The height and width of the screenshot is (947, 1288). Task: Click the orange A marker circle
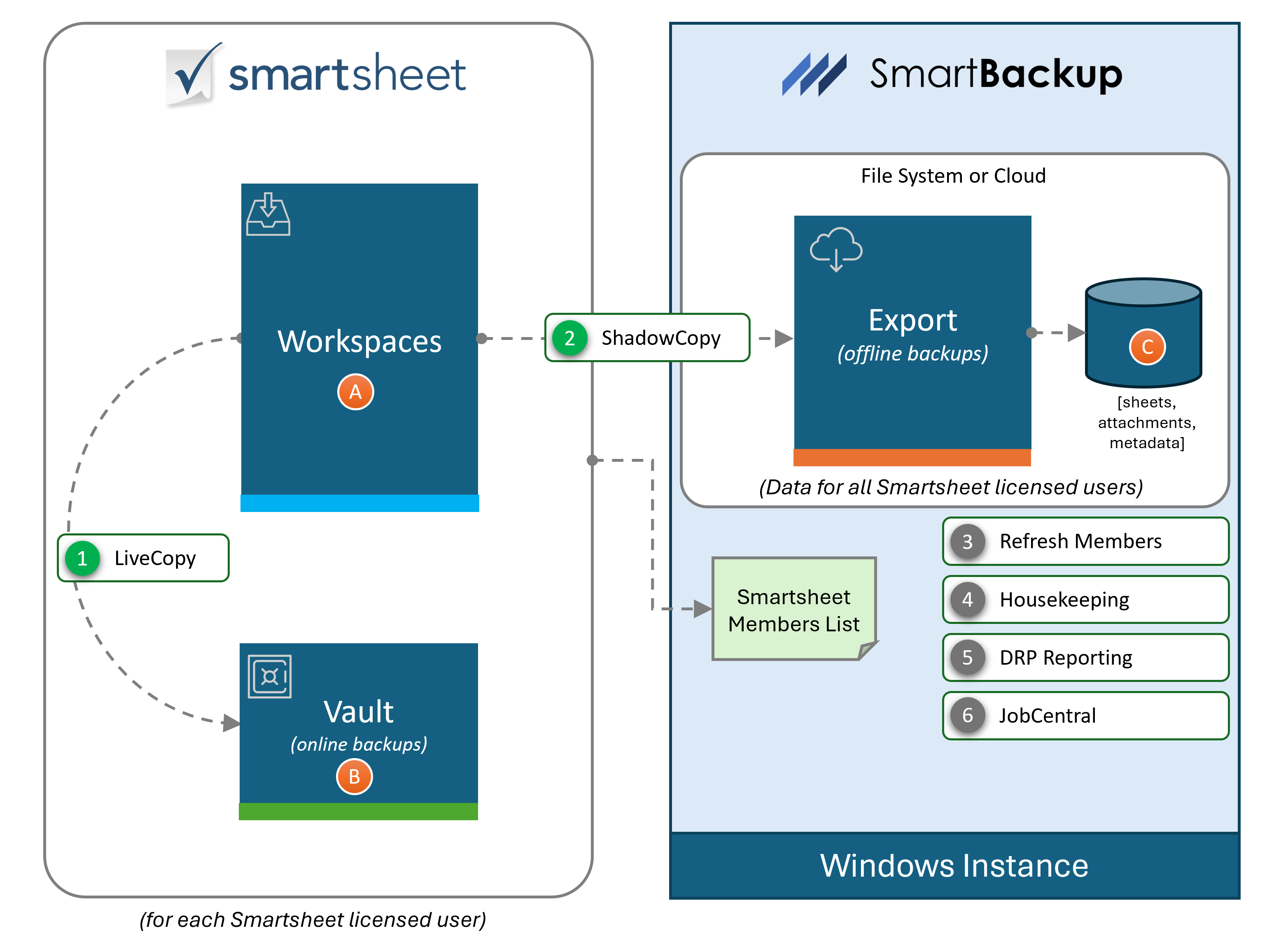pos(355,392)
